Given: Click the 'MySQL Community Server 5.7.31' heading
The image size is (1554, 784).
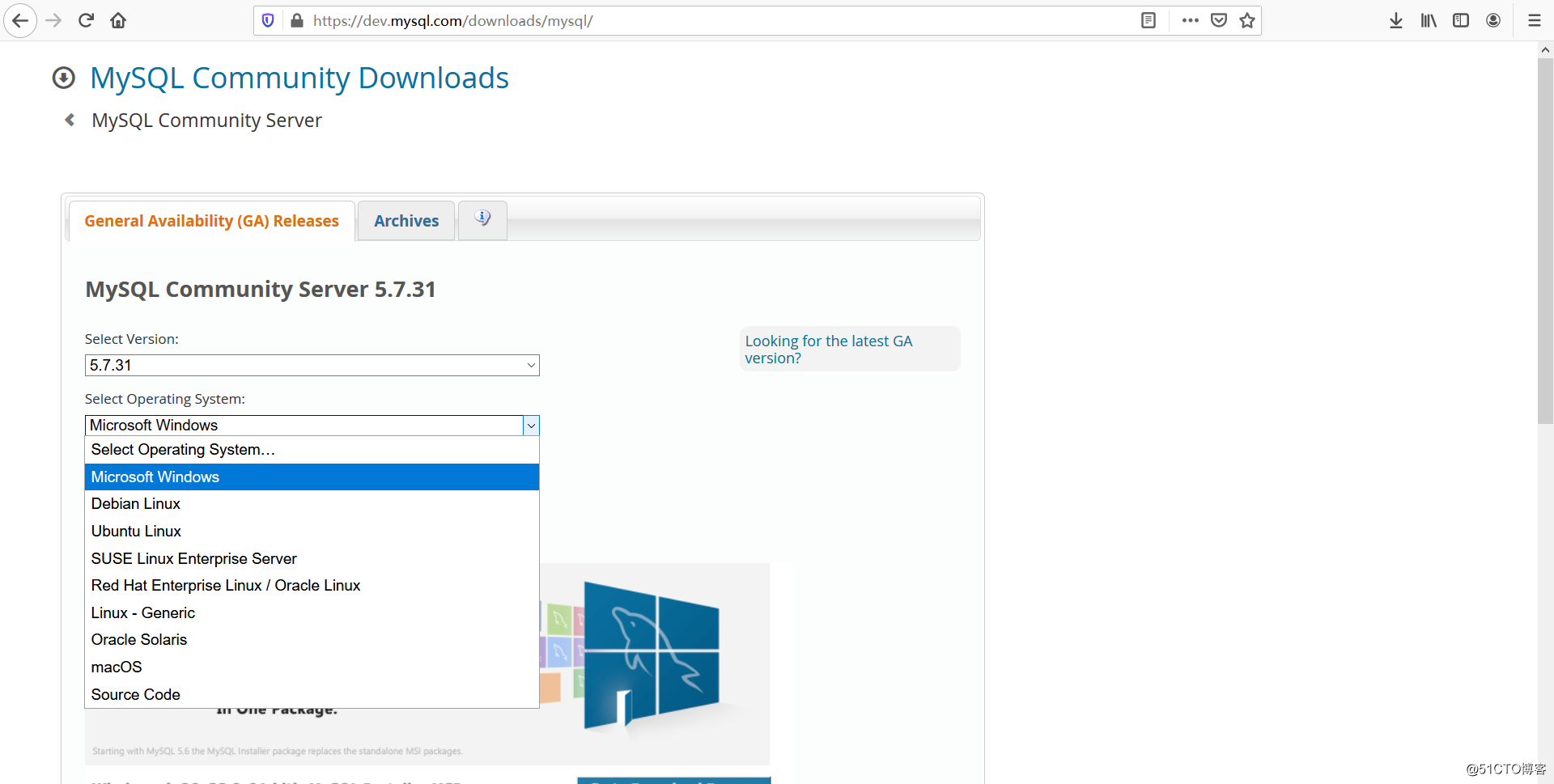Looking at the screenshot, I should [261, 289].
